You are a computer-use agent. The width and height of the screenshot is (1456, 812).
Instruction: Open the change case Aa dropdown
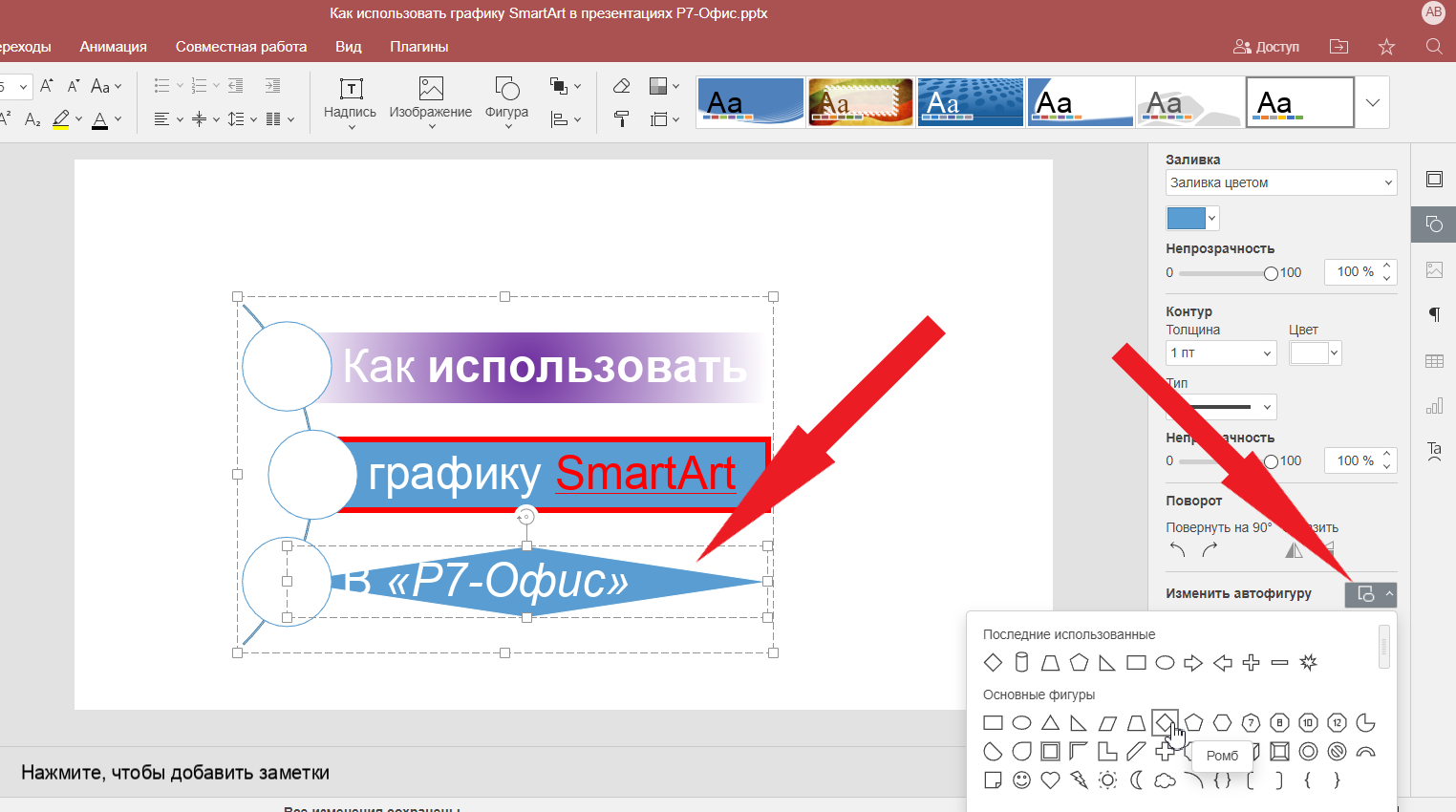tap(106, 86)
